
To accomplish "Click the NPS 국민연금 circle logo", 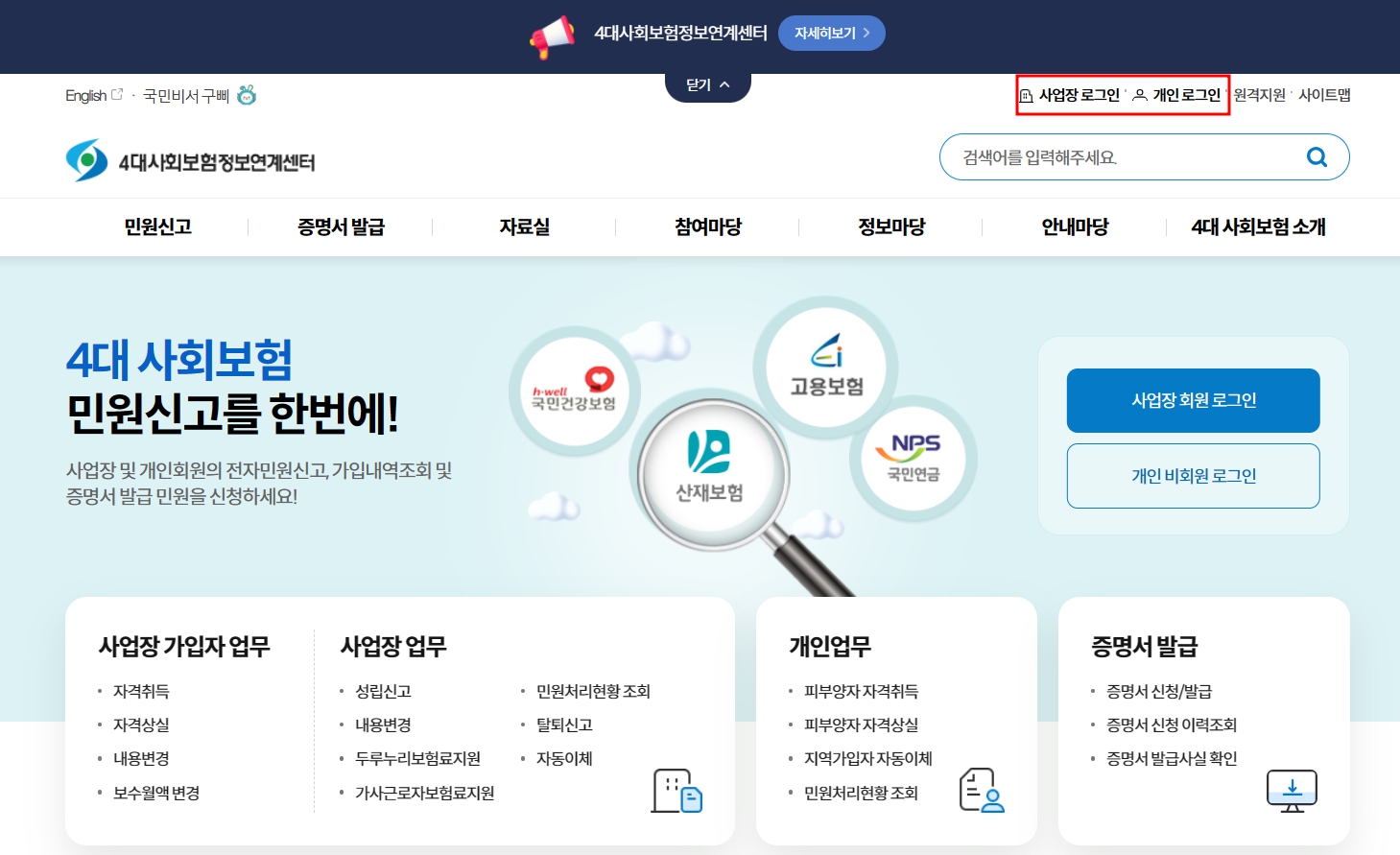I will point(913,458).
